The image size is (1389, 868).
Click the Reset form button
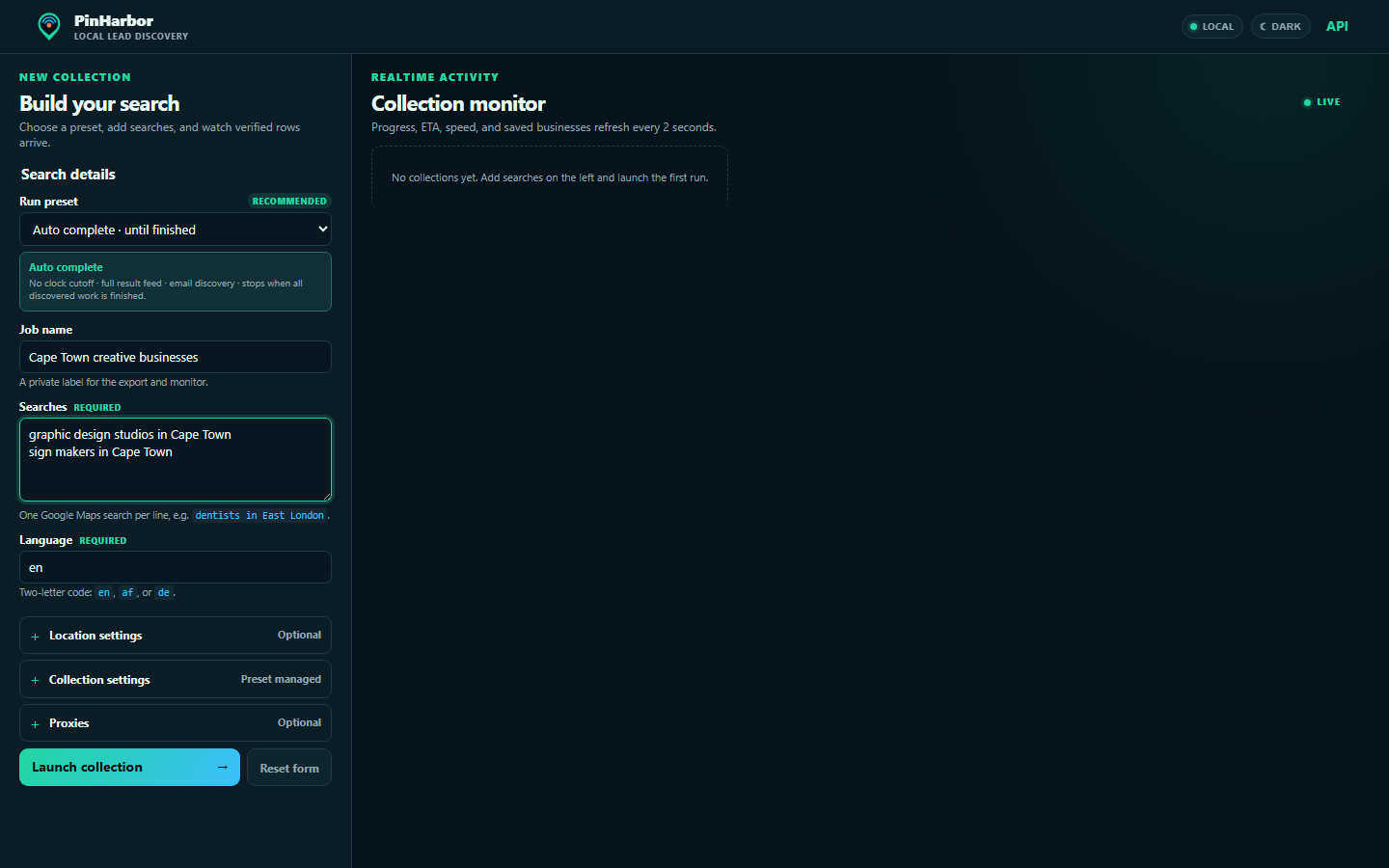pyautogui.click(x=289, y=768)
